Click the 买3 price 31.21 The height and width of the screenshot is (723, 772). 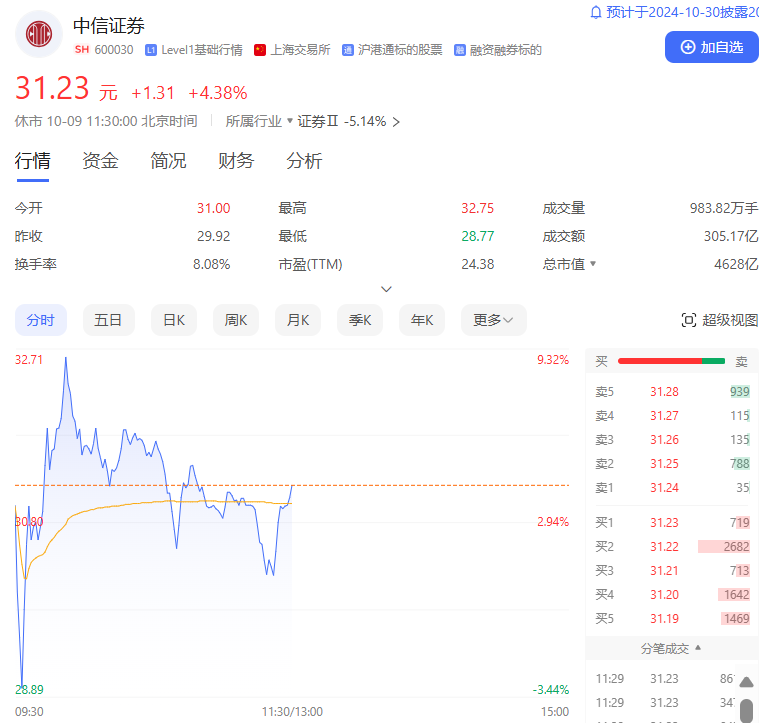click(x=664, y=571)
